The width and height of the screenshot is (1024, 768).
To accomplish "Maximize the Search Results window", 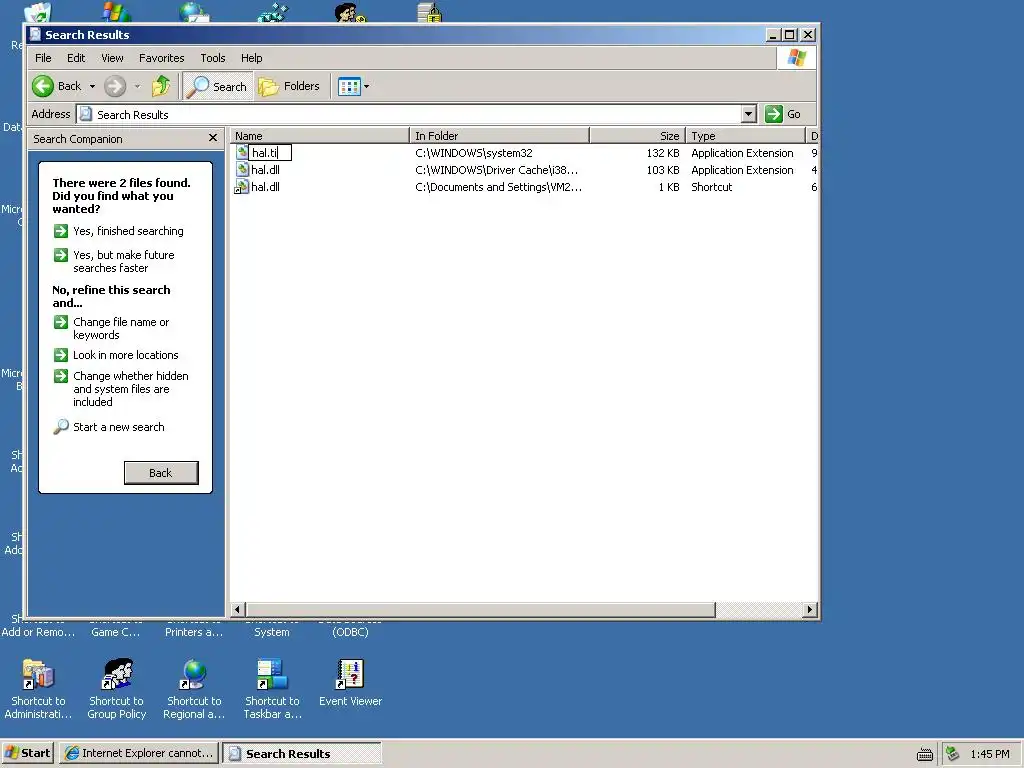I will click(790, 35).
